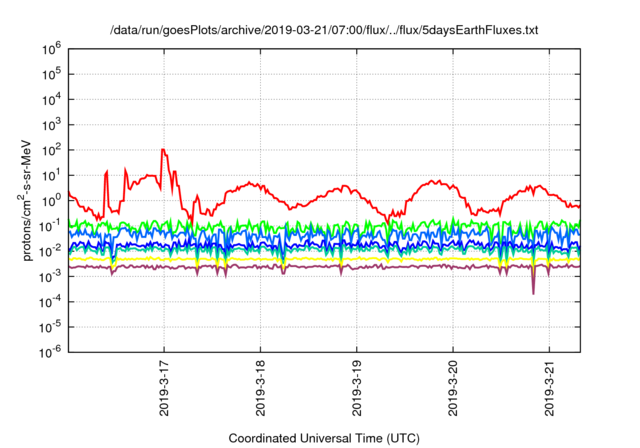640x448 pixels.
Task: Click the 2019-3-20 date label
Action: 453,388
